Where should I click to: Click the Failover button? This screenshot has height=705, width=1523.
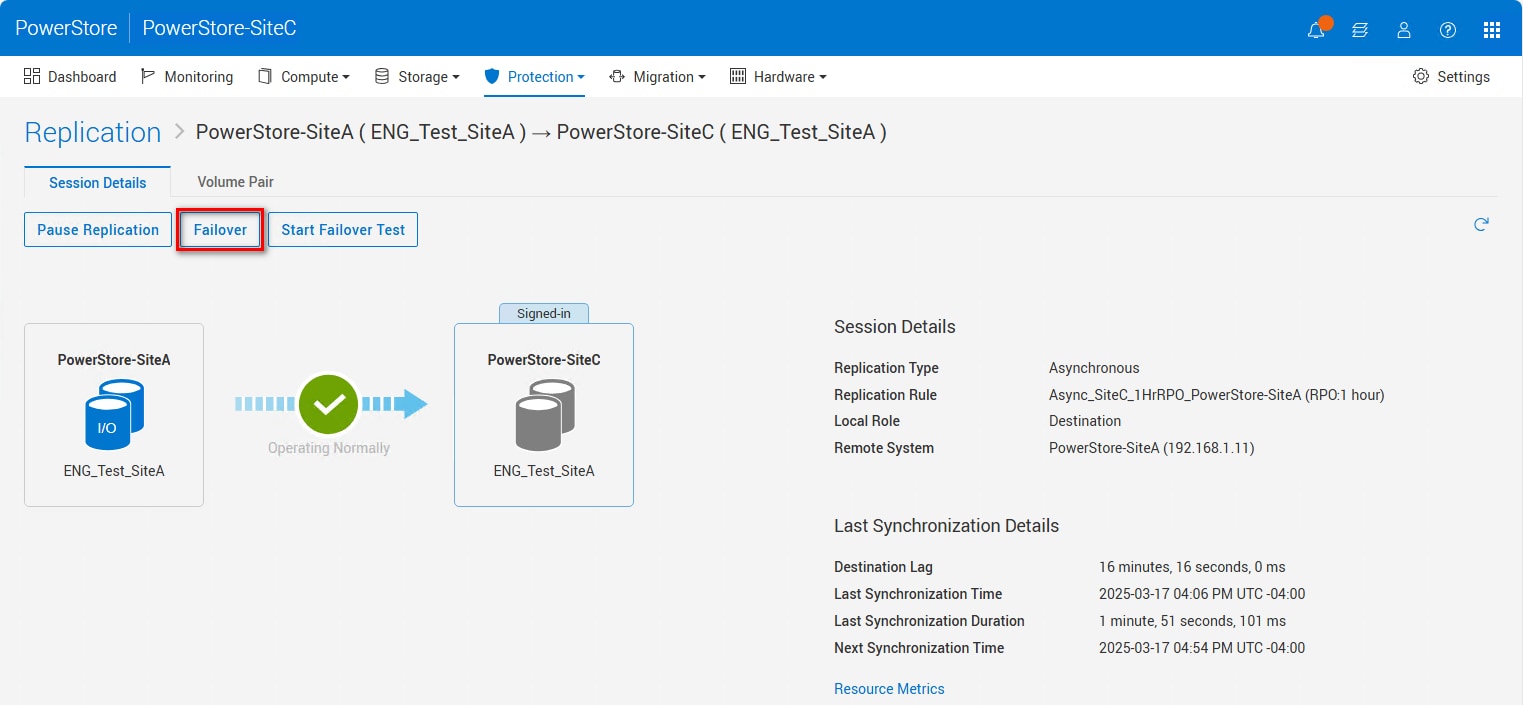pos(220,229)
